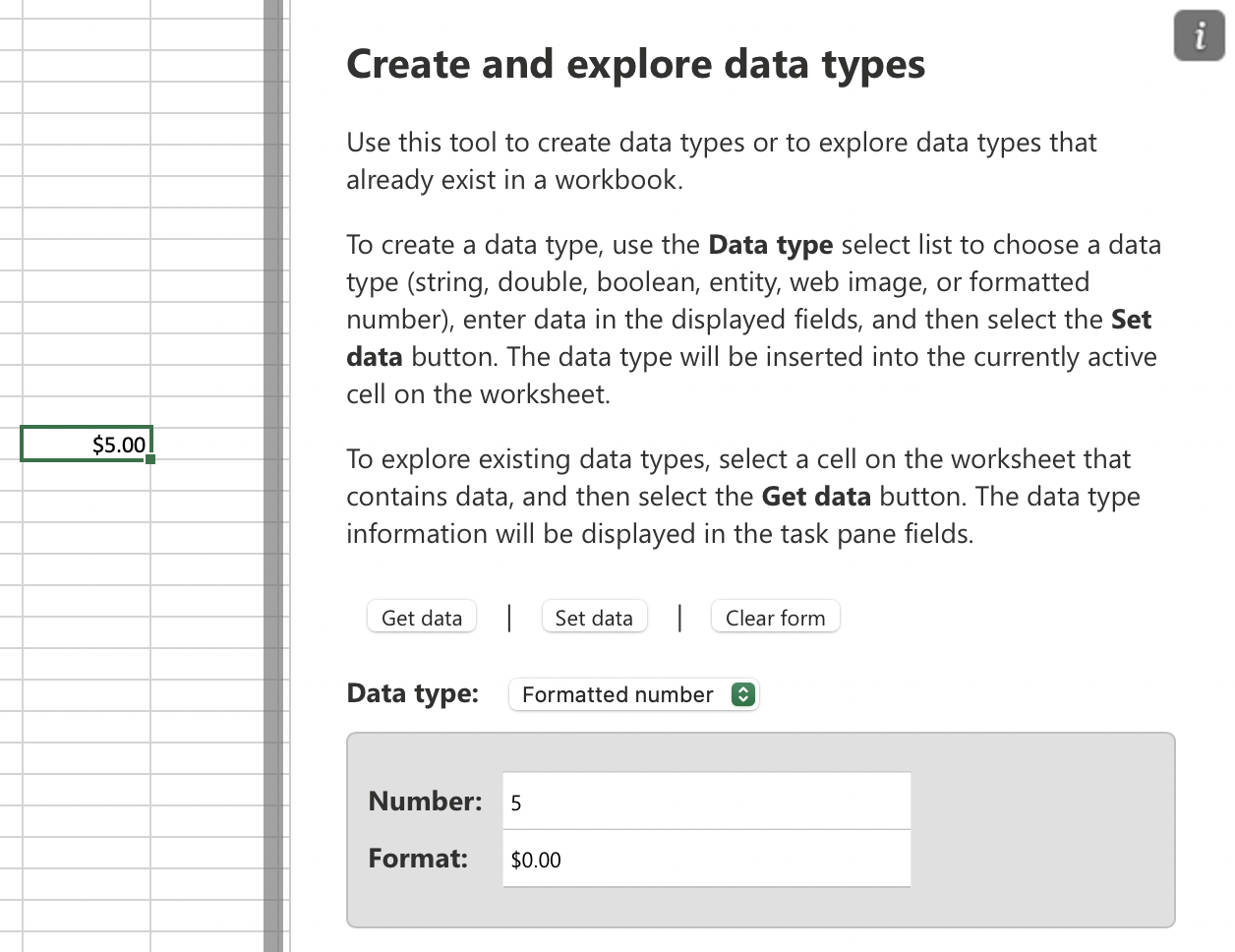Click into the Format input field
The image size is (1235, 952).
(x=706, y=859)
